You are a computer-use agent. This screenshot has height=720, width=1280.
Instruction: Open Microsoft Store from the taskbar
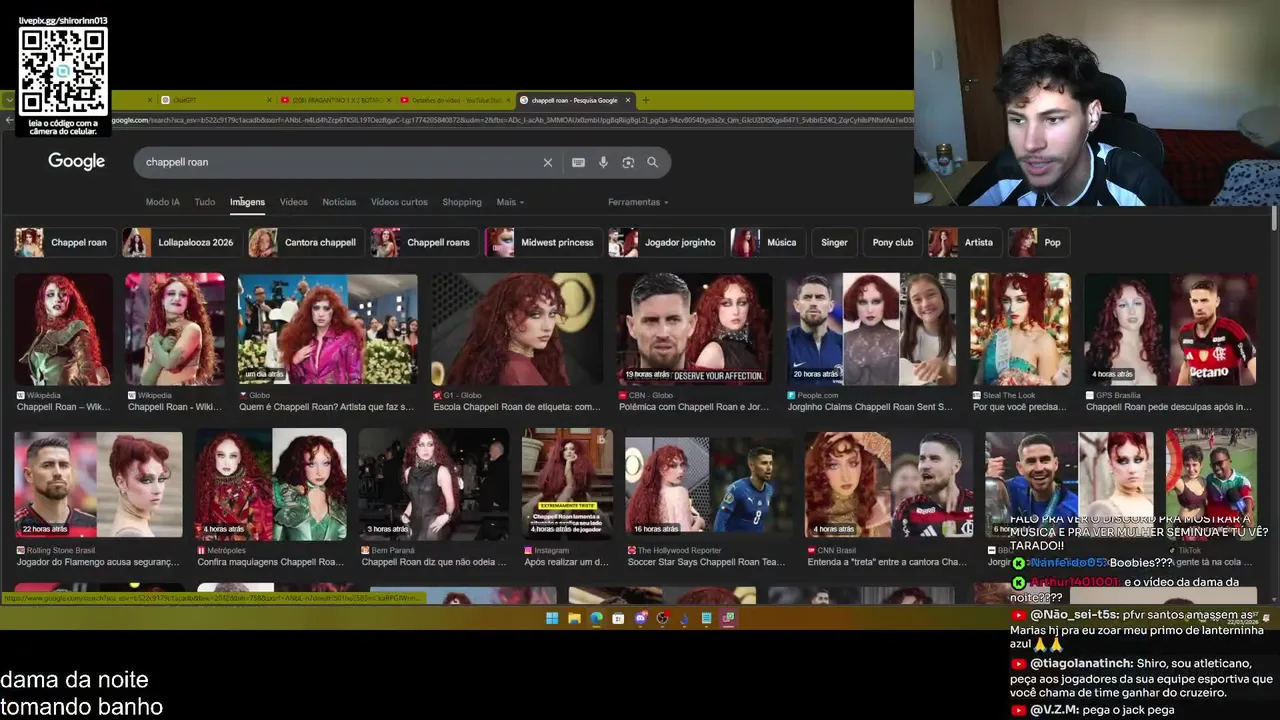point(618,618)
